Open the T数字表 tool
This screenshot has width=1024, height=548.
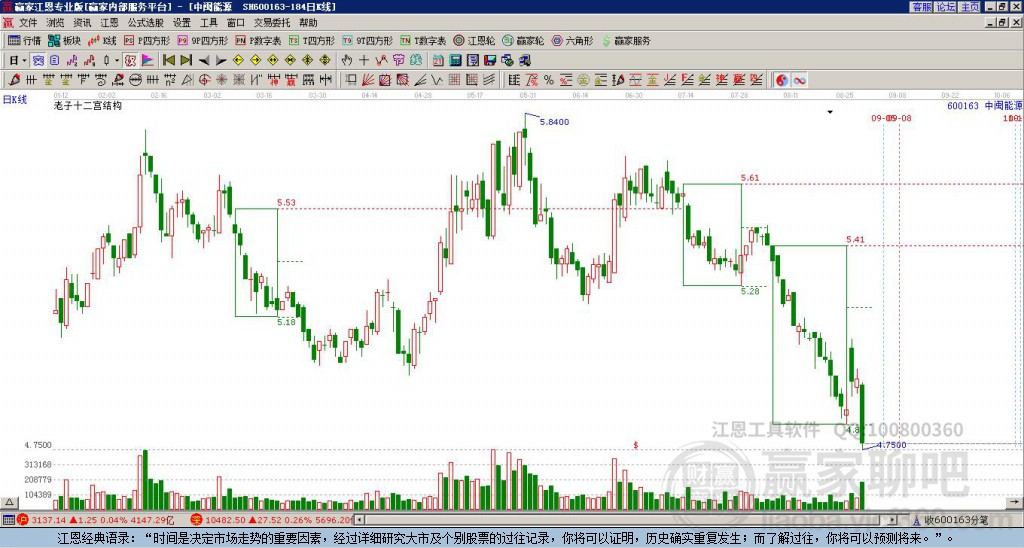(x=423, y=40)
